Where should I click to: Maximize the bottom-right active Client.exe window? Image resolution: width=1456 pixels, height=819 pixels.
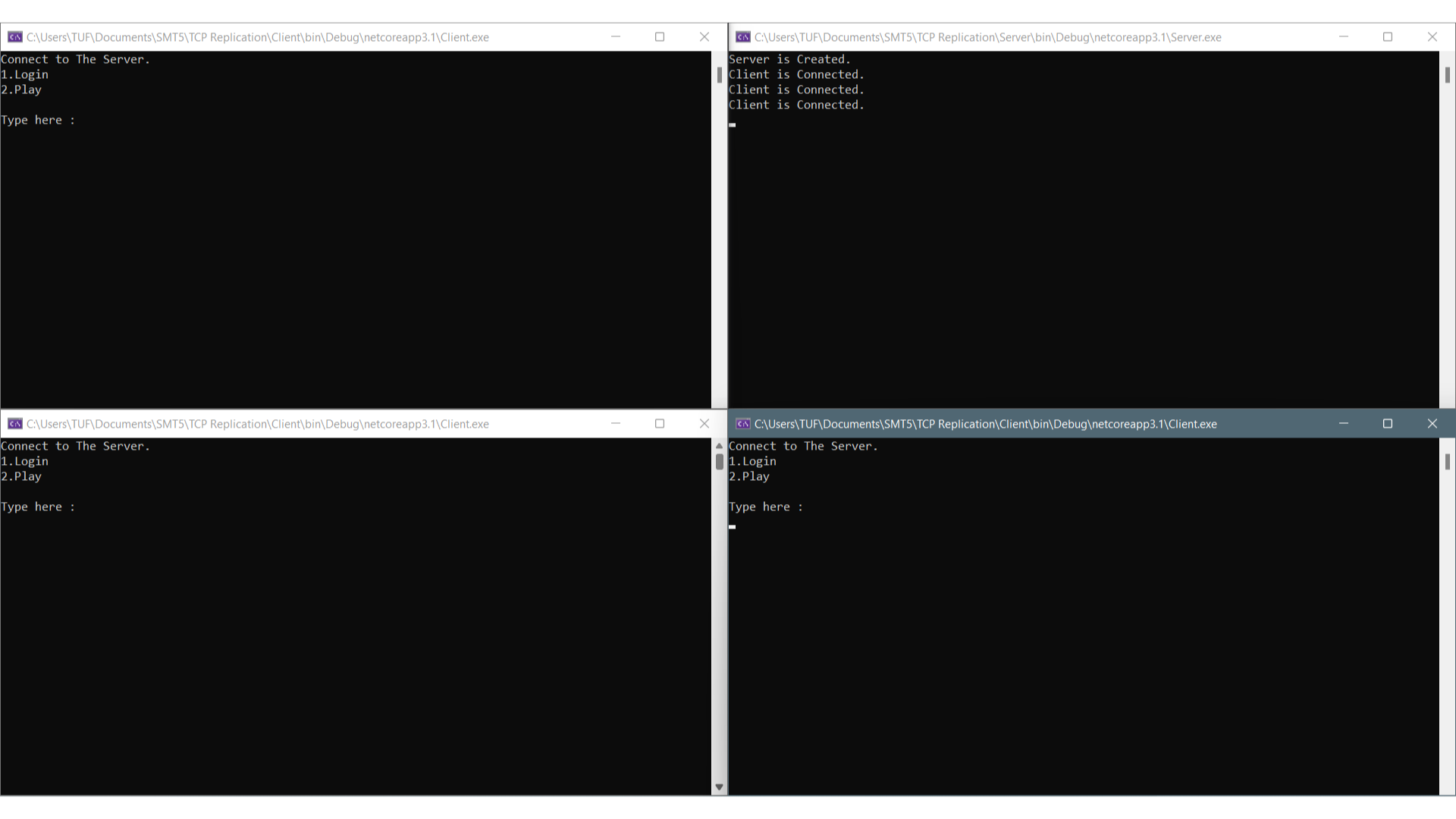[1387, 424]
